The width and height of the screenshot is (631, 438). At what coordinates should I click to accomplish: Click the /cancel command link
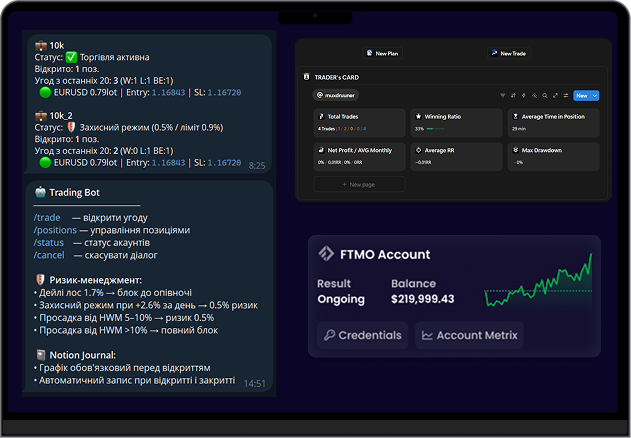[x=49, y=255]
